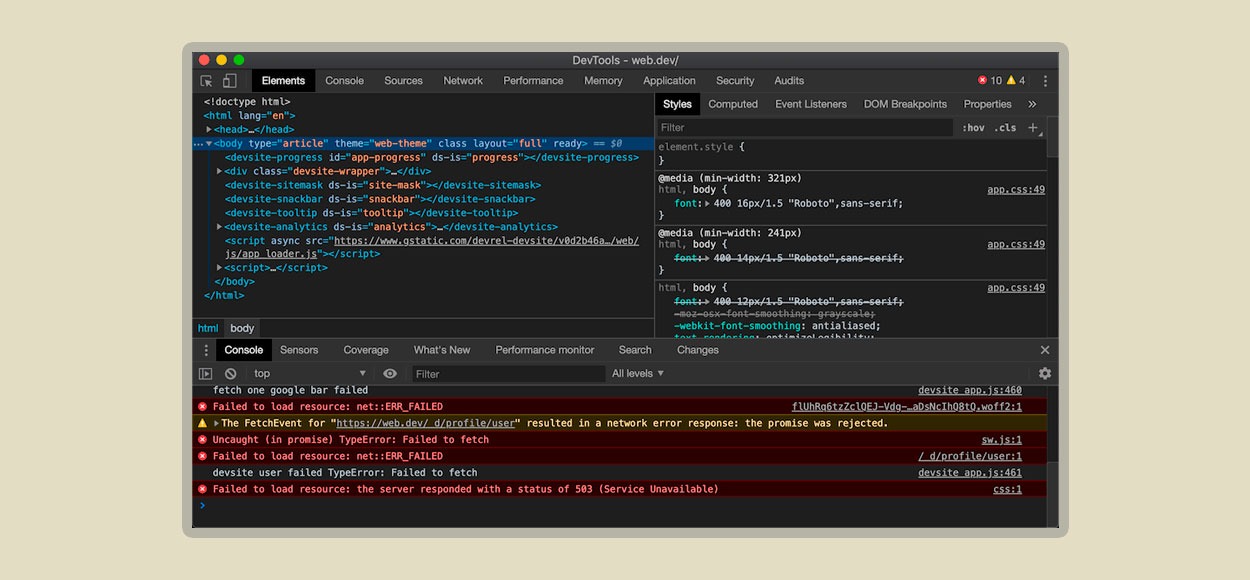Close the bottom drawer panel
Screen dimensions: 1250x580
[1045, 350]
